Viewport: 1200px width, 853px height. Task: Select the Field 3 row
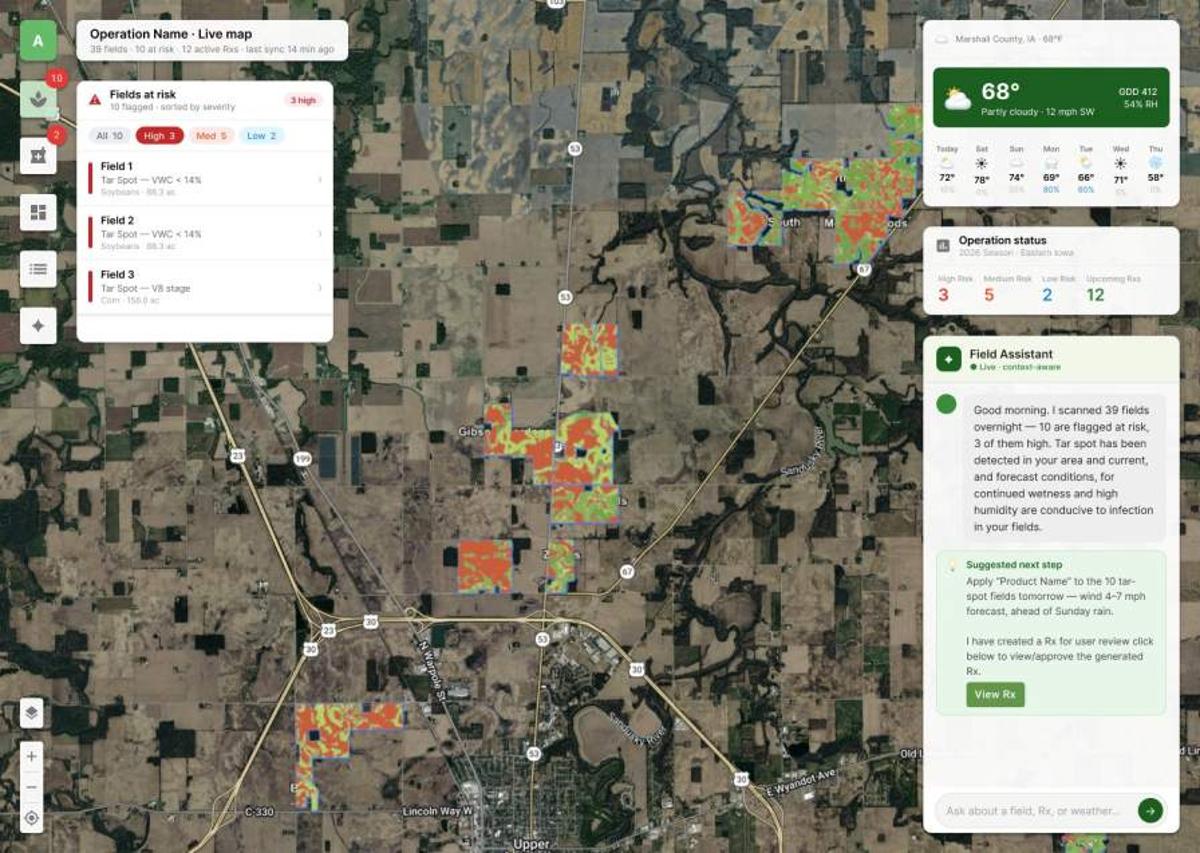(x=205, y=288)
